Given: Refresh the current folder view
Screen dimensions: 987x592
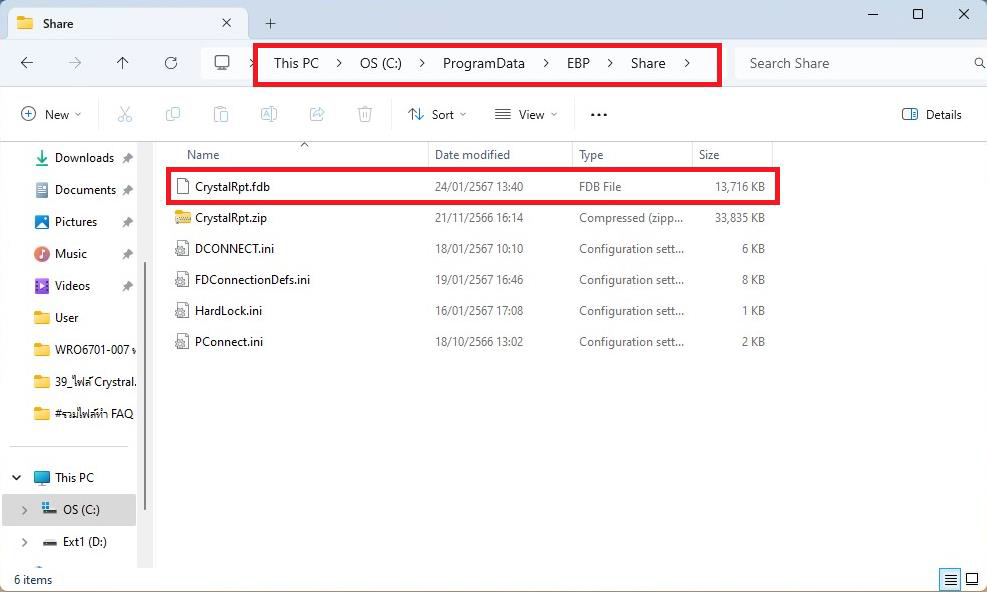Looking at the screenshot, I should pos(171,63).
